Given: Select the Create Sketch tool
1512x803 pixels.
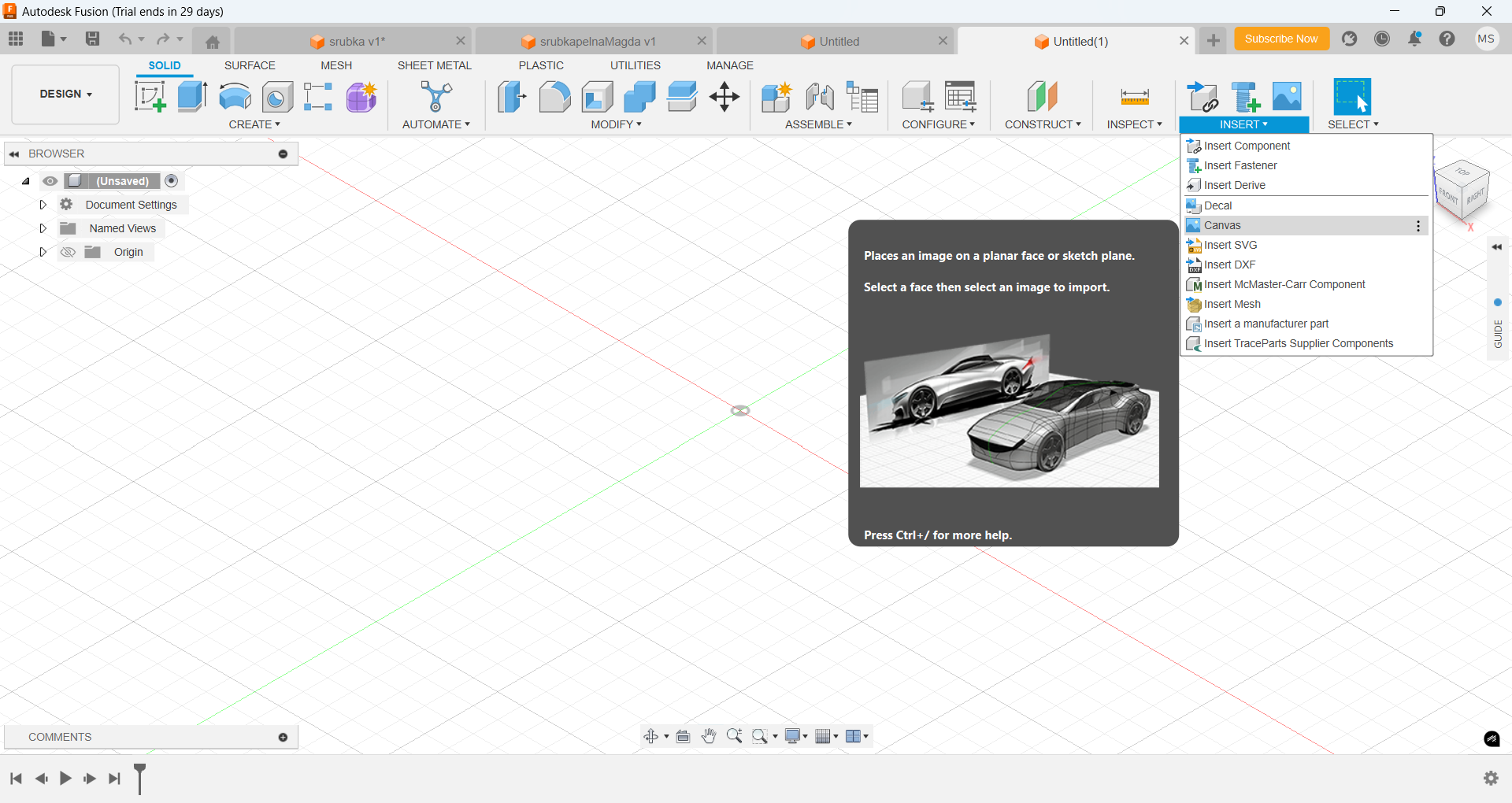Looking at the screenshot, I should click(150, 97).
